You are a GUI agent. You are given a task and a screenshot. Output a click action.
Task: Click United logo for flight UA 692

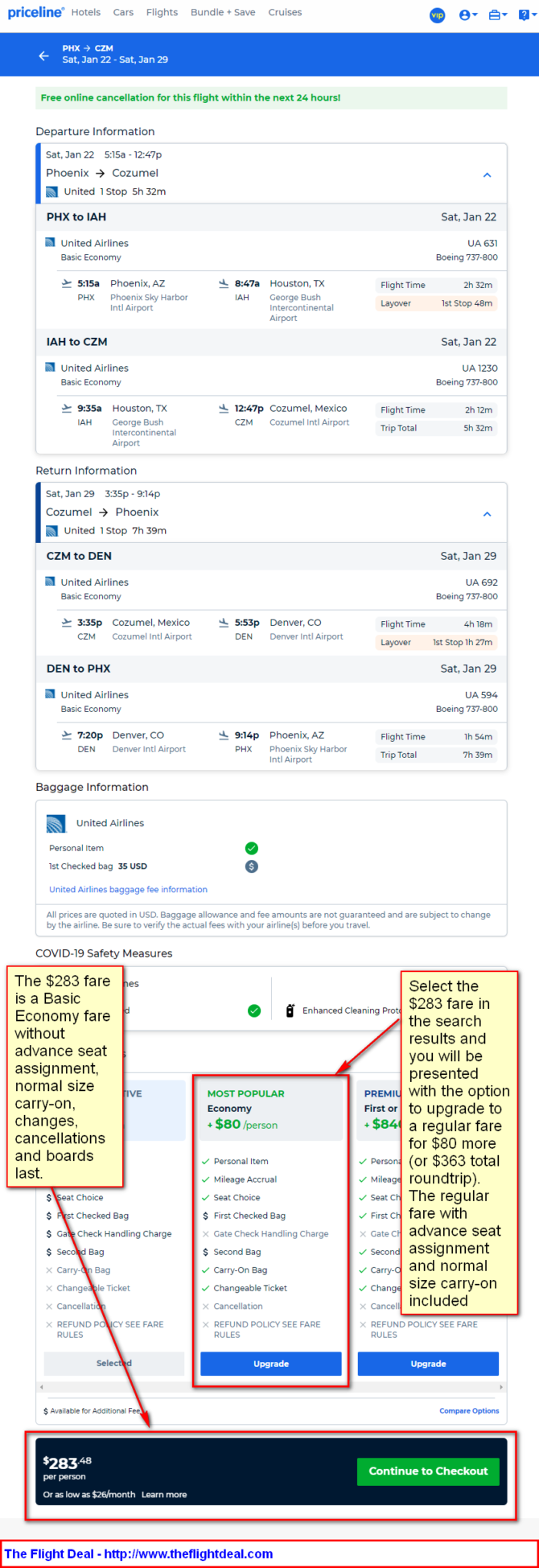point(50,582)
